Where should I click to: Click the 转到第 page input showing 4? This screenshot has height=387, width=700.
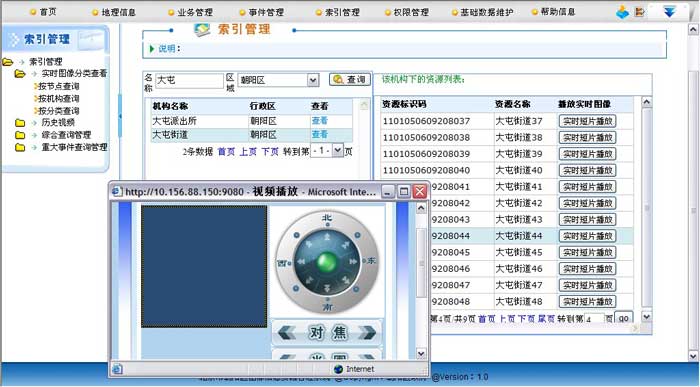coord(594,319)
